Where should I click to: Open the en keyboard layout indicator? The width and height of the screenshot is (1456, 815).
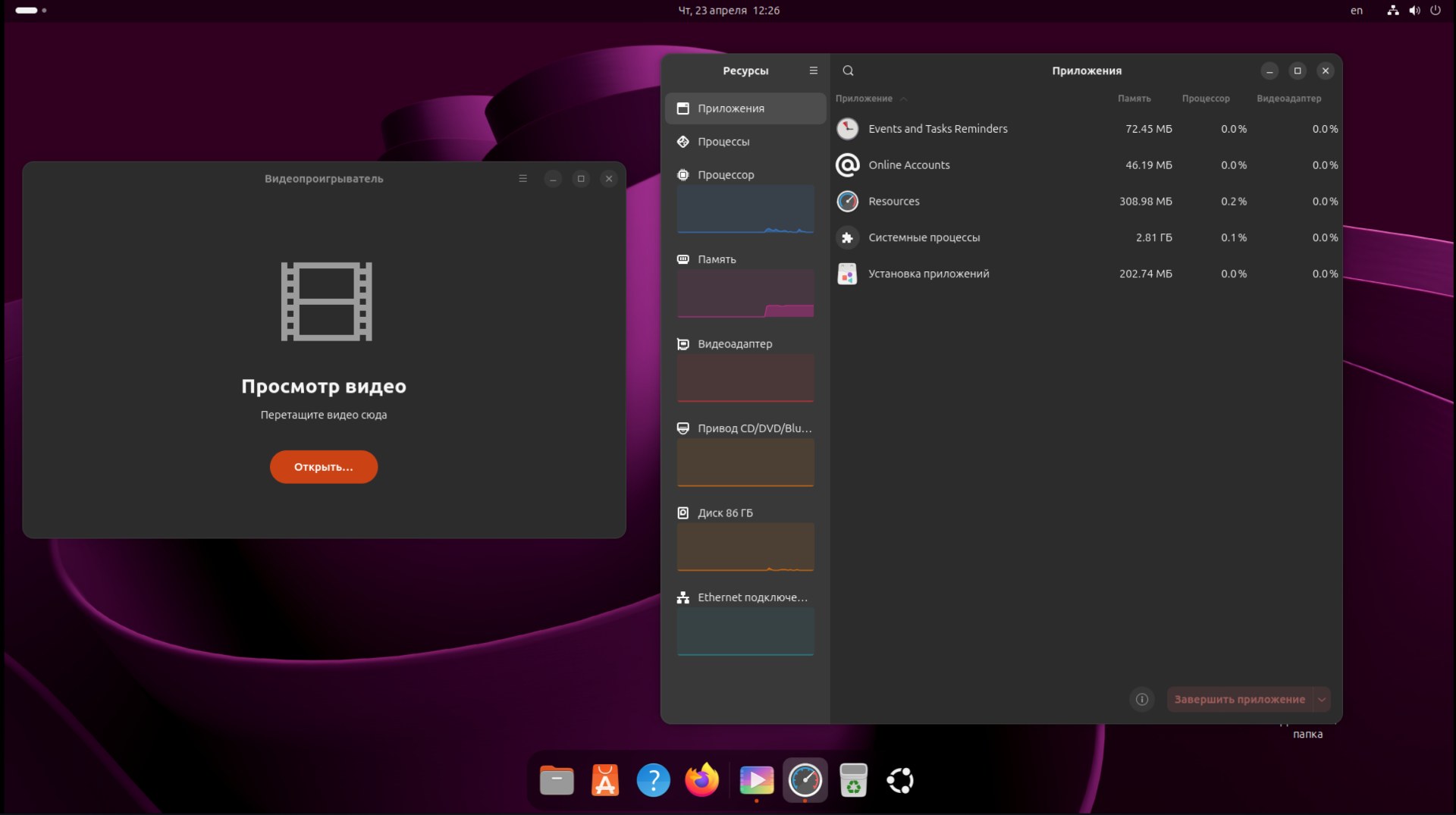[1356, 11]
